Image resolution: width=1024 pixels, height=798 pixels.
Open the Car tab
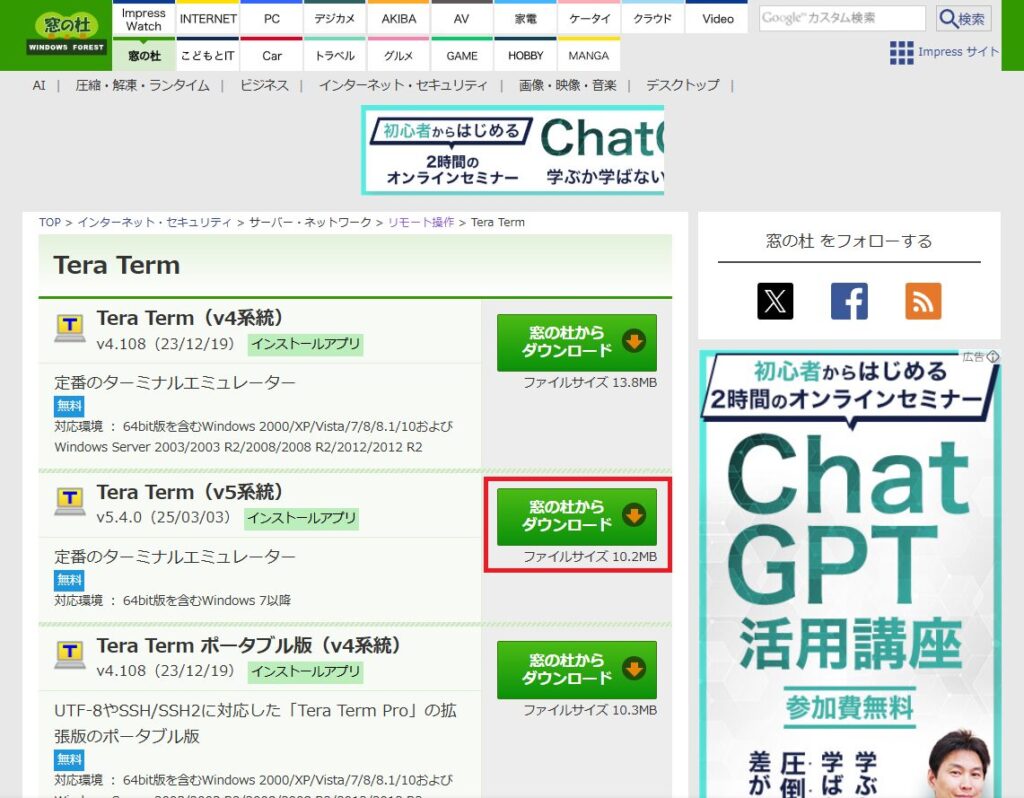(272, 55)
